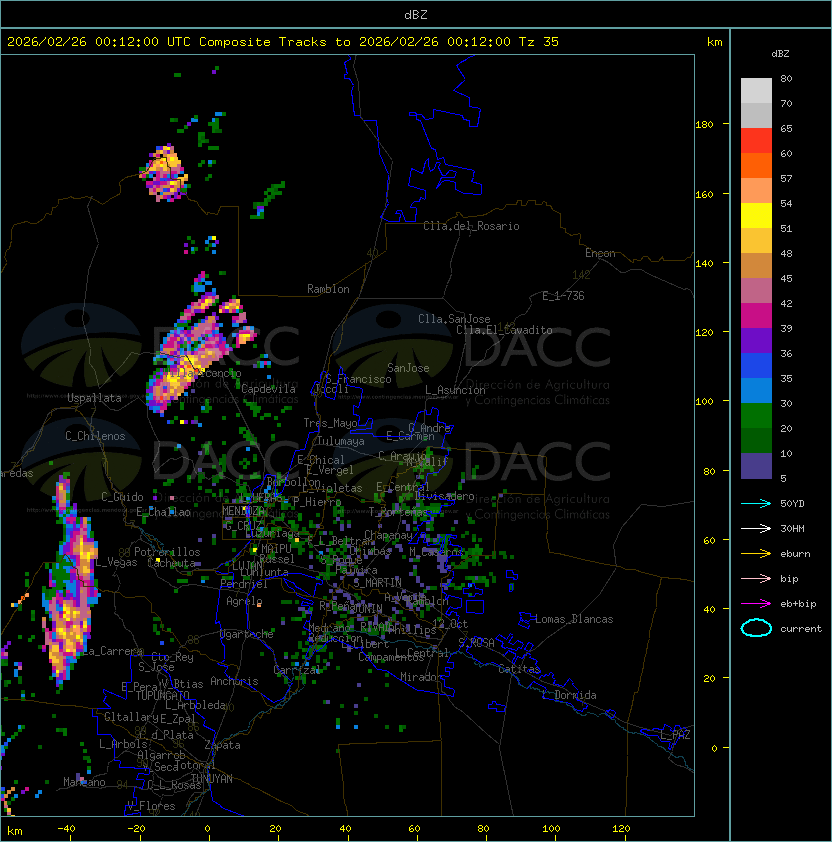832x842 pixels.
Task: Pick the purple 36-39 dBZ color band
Action: [756, 341]
